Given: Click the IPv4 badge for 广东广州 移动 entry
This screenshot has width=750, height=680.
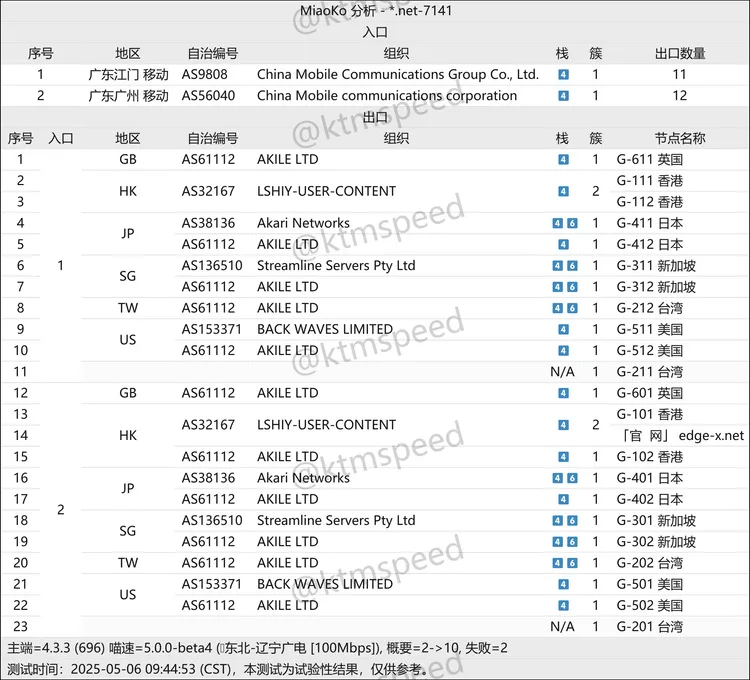Looking at the screenshot, I should click(x=563, y=96).
